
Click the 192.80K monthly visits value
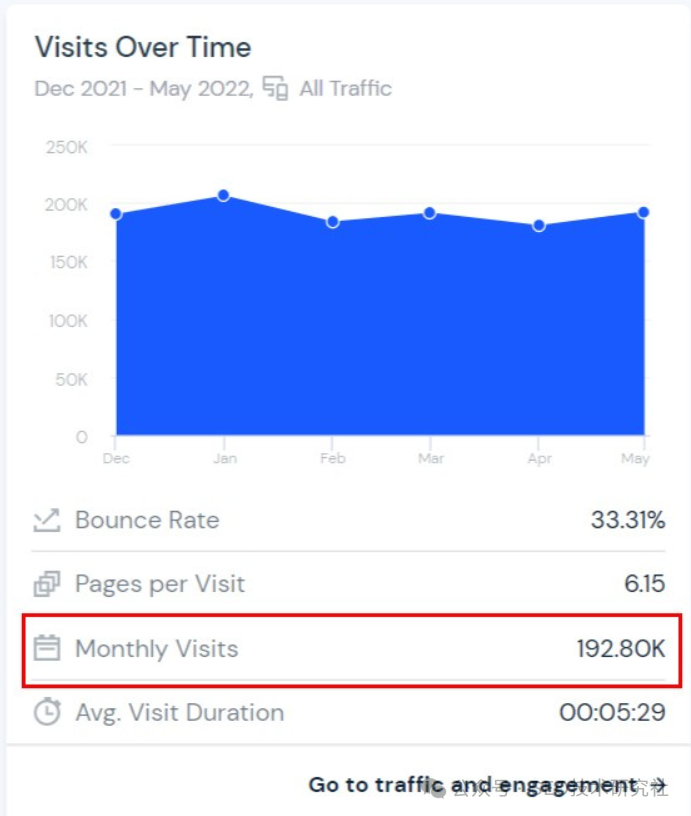click(620, 648)
